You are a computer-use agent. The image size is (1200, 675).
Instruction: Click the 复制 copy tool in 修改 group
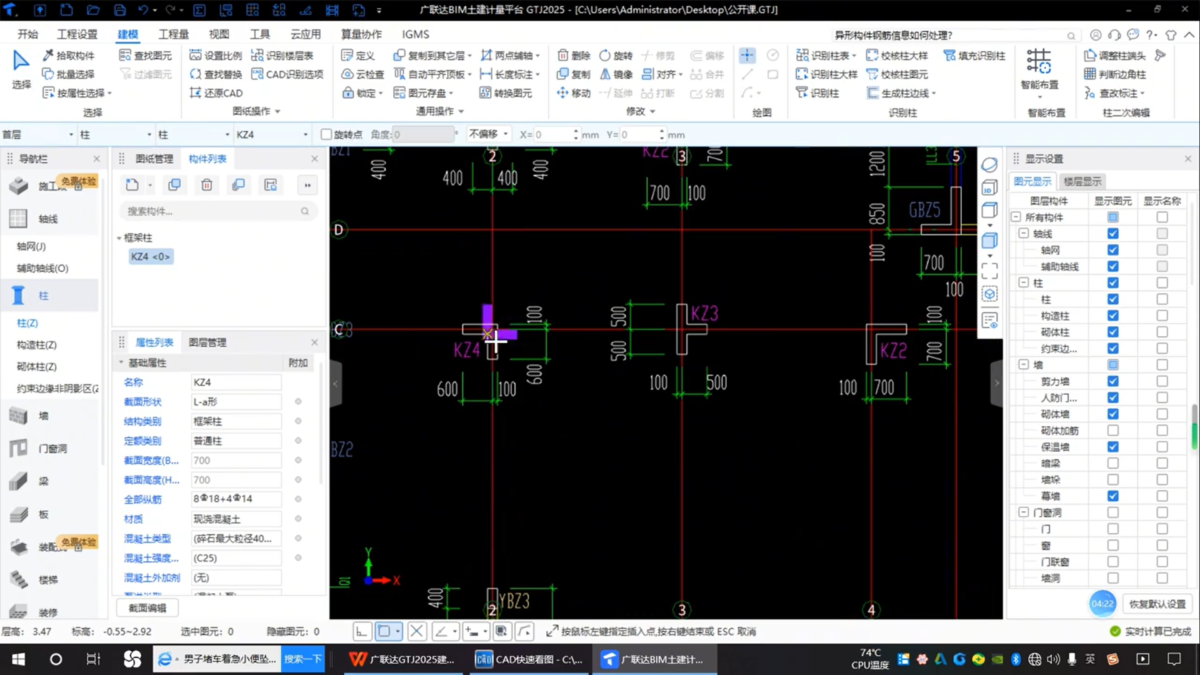573,74
